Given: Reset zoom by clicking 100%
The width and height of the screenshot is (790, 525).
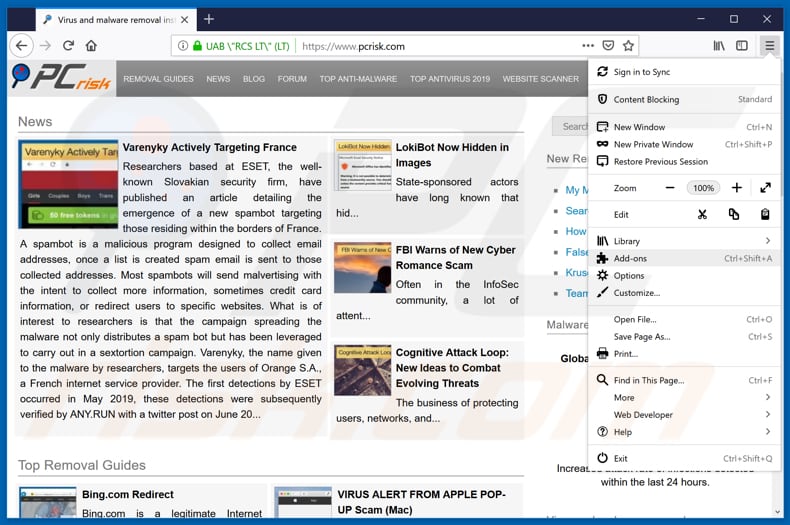Looking at the screenshot, I should click(x=703, y=188).
